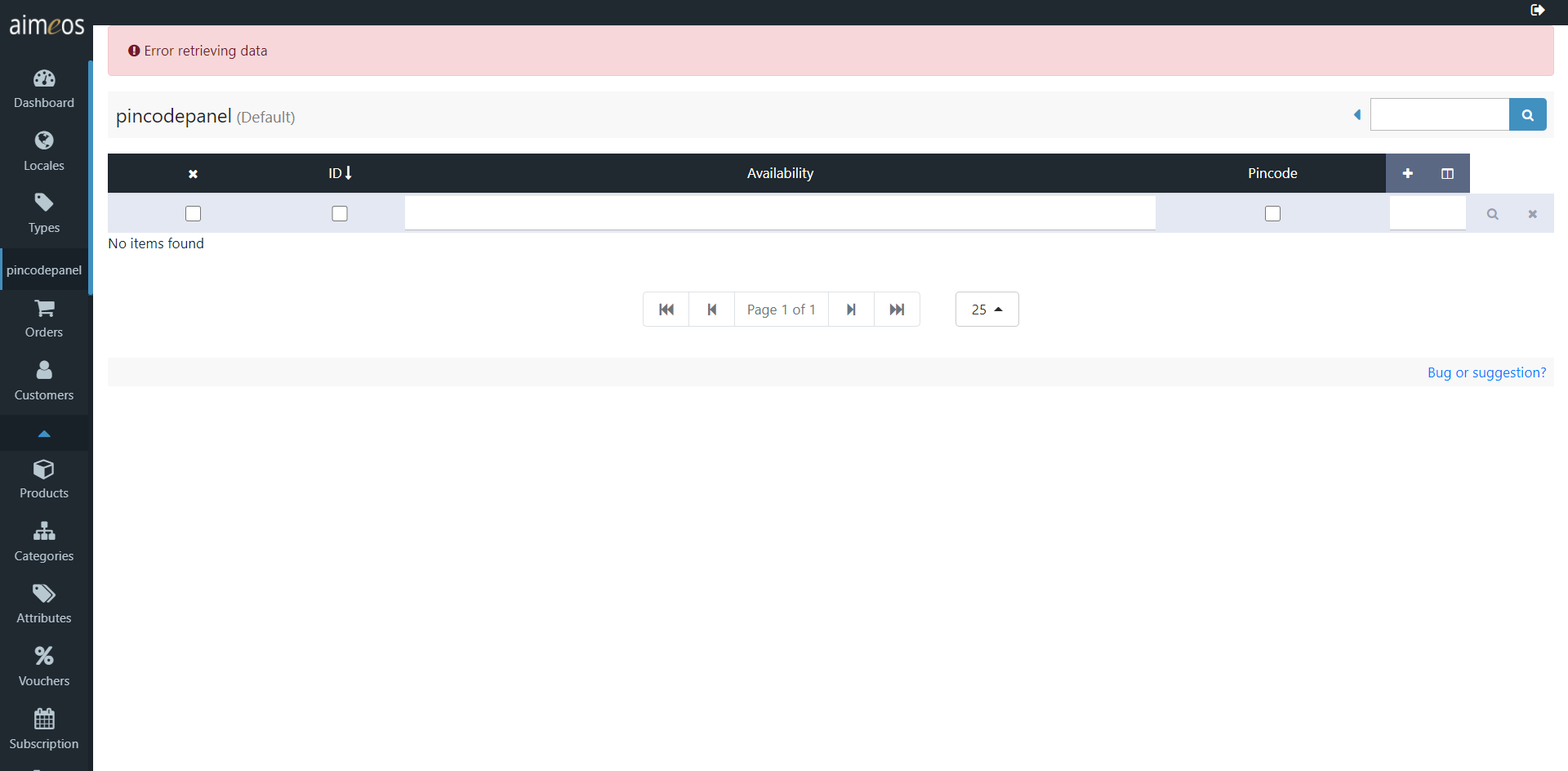Click the blue search button

coord(1527,115)
